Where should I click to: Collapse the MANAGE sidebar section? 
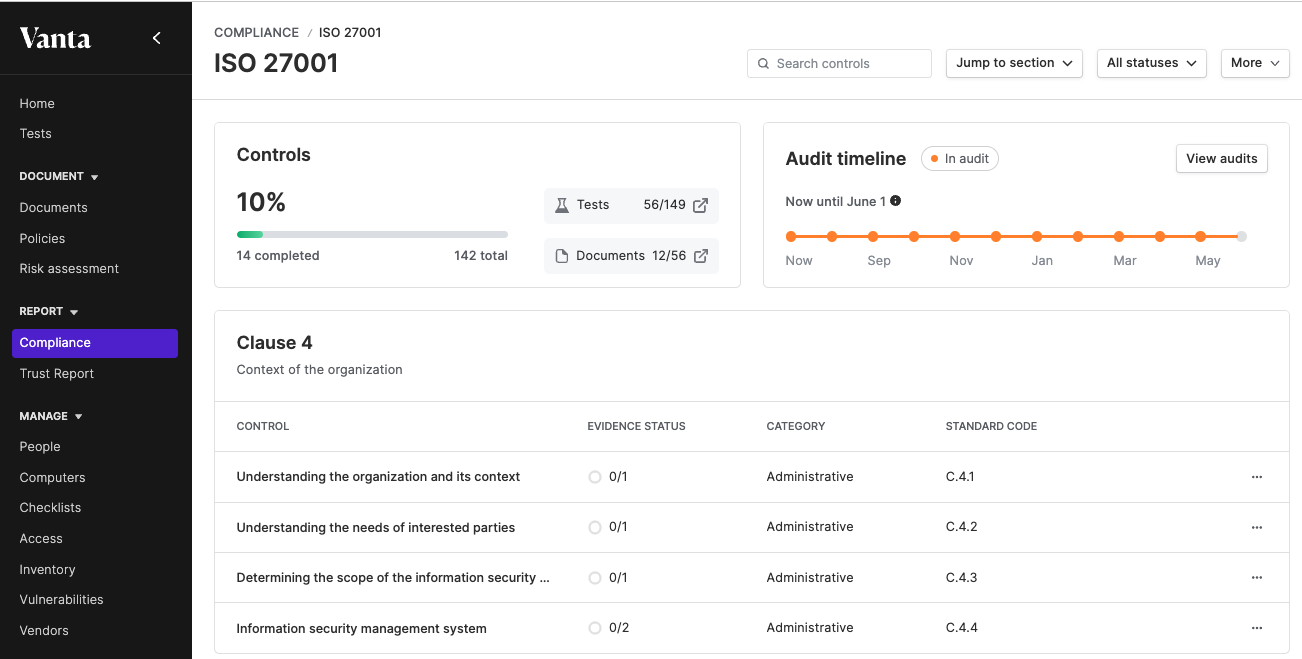point(51,416)
